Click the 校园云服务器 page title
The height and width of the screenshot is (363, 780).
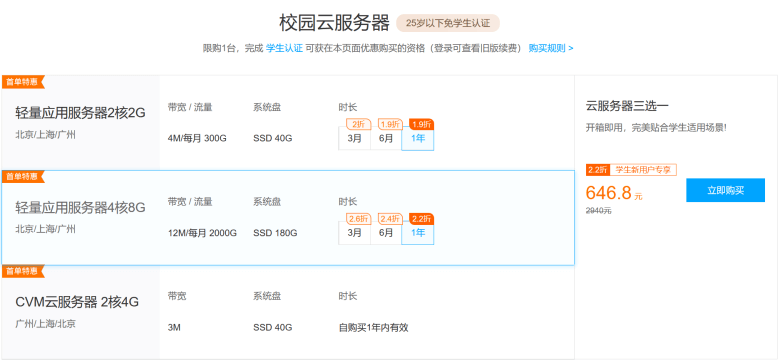point(334,23)
